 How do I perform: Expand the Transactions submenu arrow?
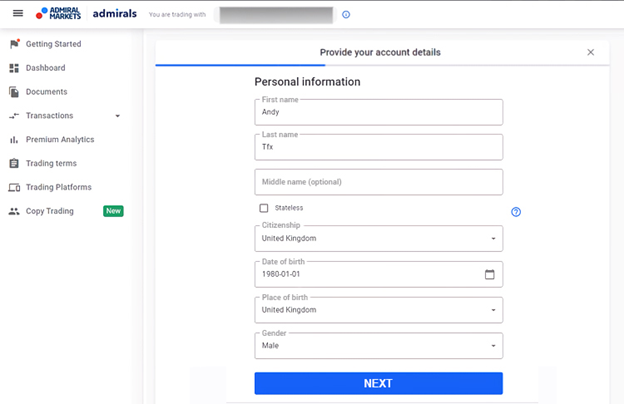click(117, 116)
